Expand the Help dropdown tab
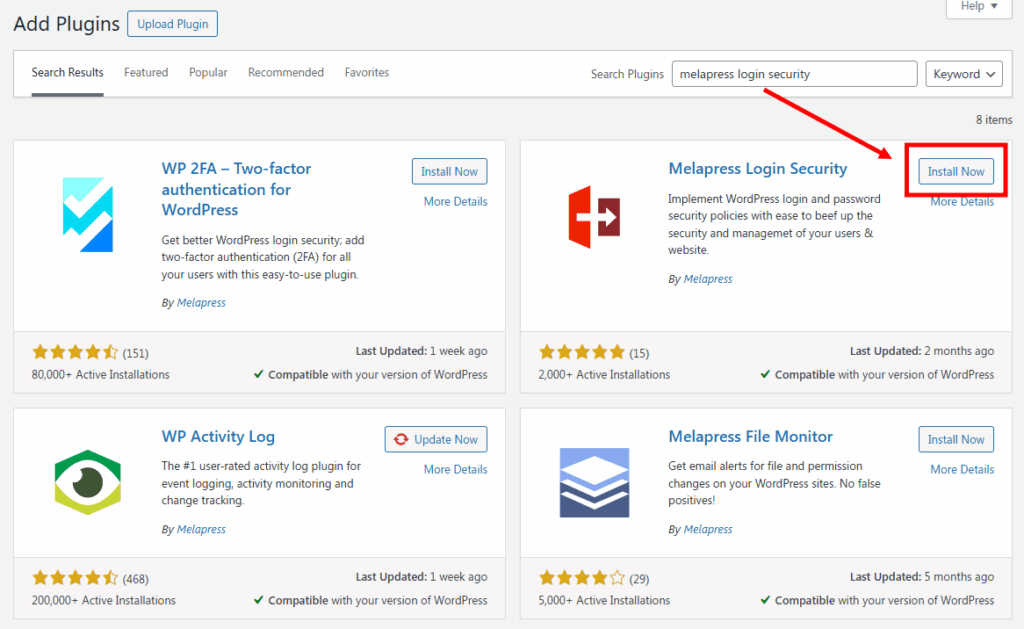This screenshot has height=629, width=1024. [979, 7]
